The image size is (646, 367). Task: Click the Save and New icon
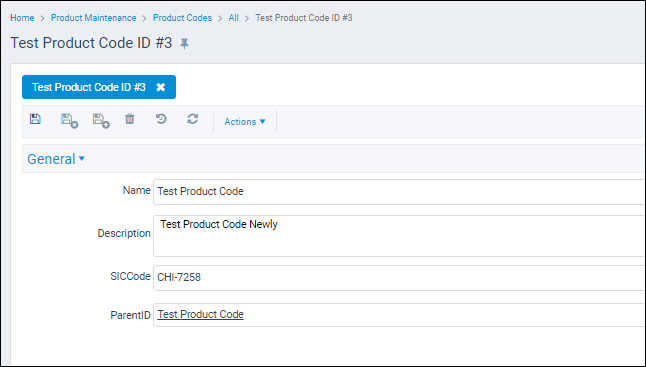point(101,121)
